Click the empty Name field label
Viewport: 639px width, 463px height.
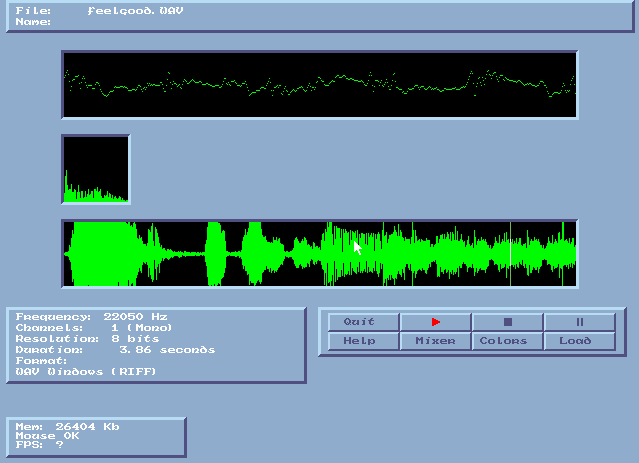[33, 22]
